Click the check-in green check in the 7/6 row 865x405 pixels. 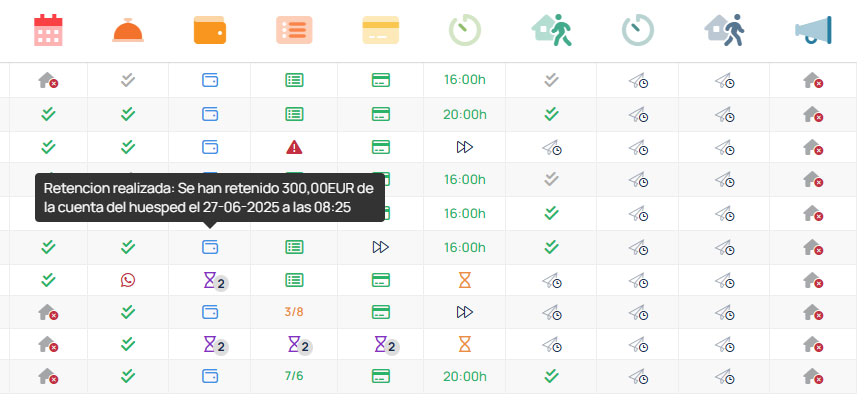coord(552,376)
